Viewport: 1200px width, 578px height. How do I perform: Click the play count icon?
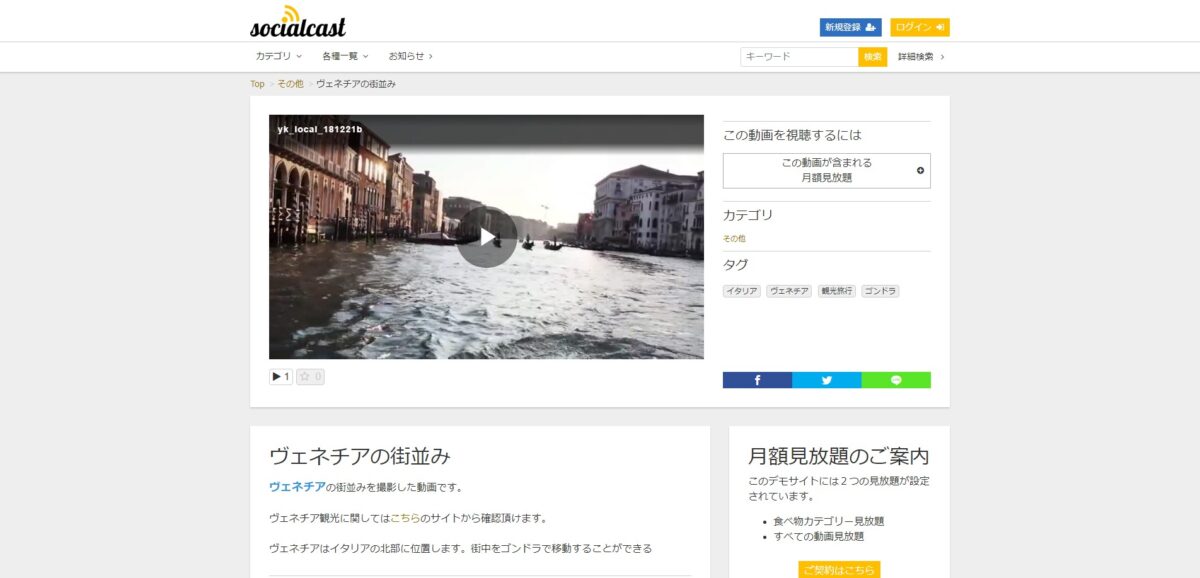[x=280, y=377]
